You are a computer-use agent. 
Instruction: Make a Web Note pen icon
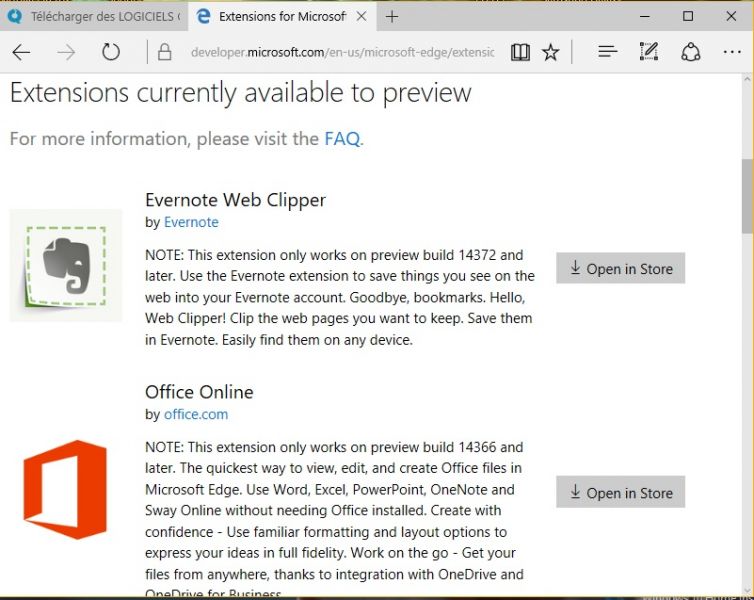click(x=649, y=51)
